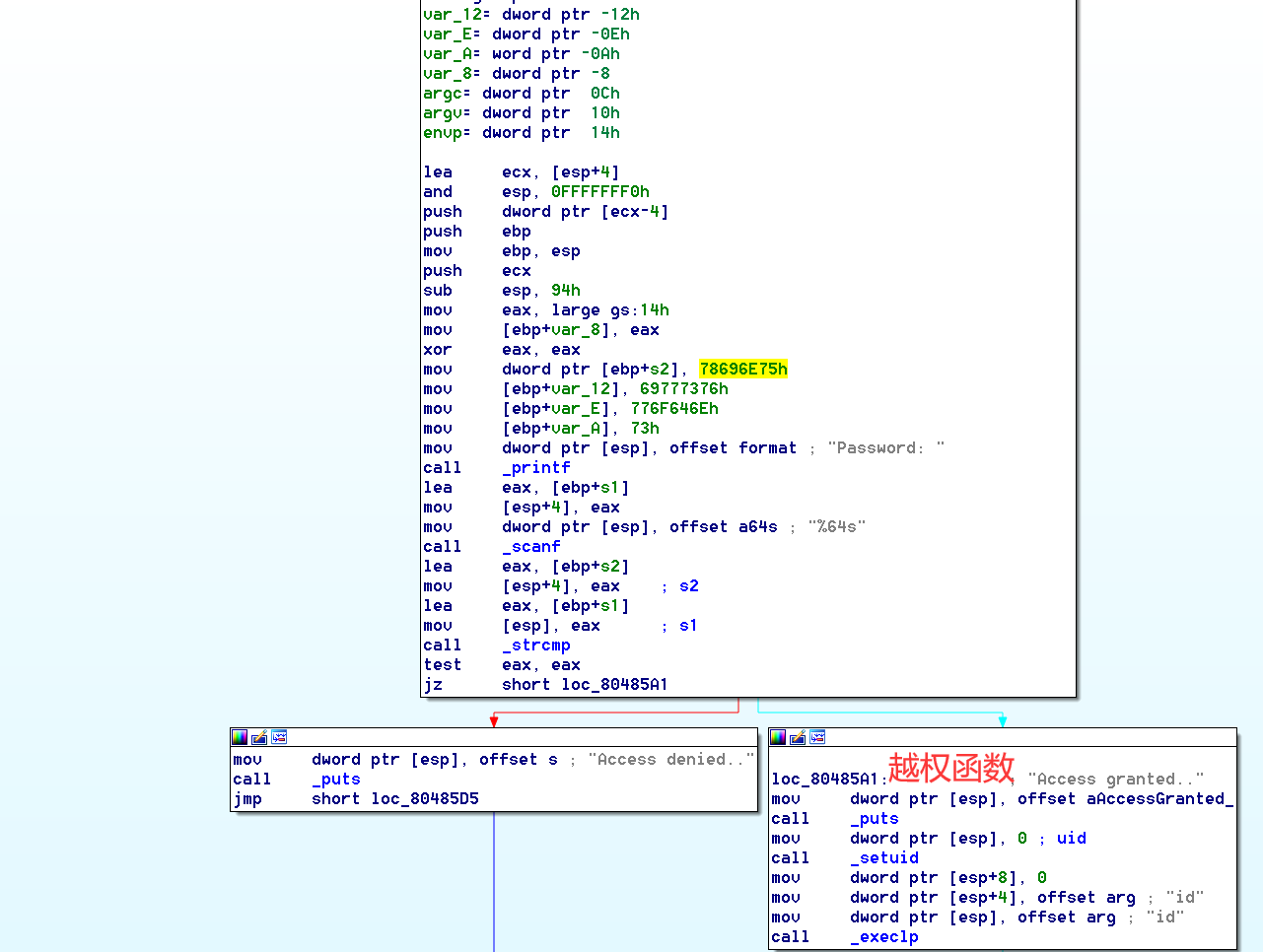Image resolution: width=1263 pixels, height=952 pixels.
Task: Click loc_80485A1 in the jz instruction
Action: (614, 685)
